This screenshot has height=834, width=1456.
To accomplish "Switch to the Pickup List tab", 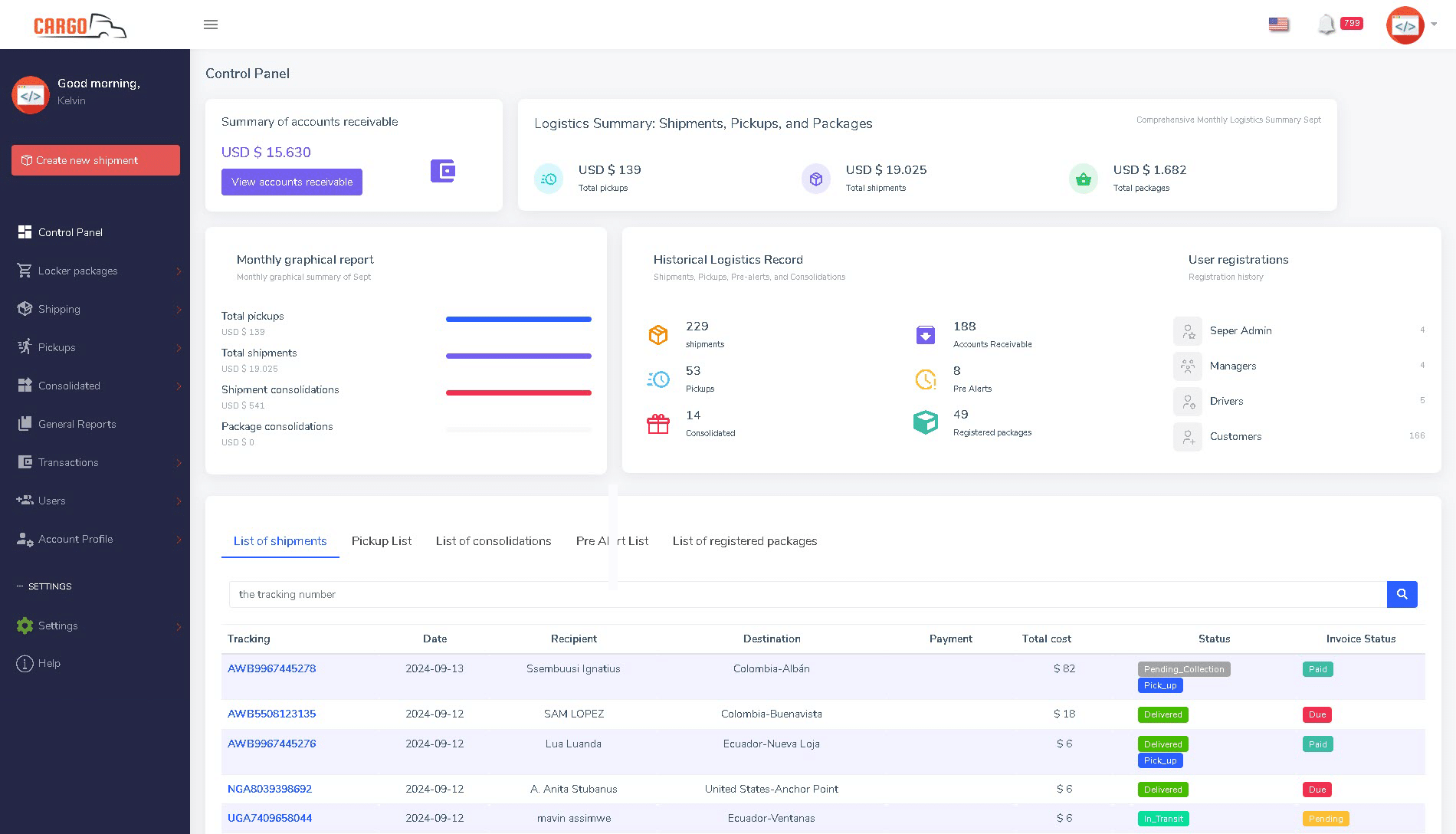I will (381, 541).
